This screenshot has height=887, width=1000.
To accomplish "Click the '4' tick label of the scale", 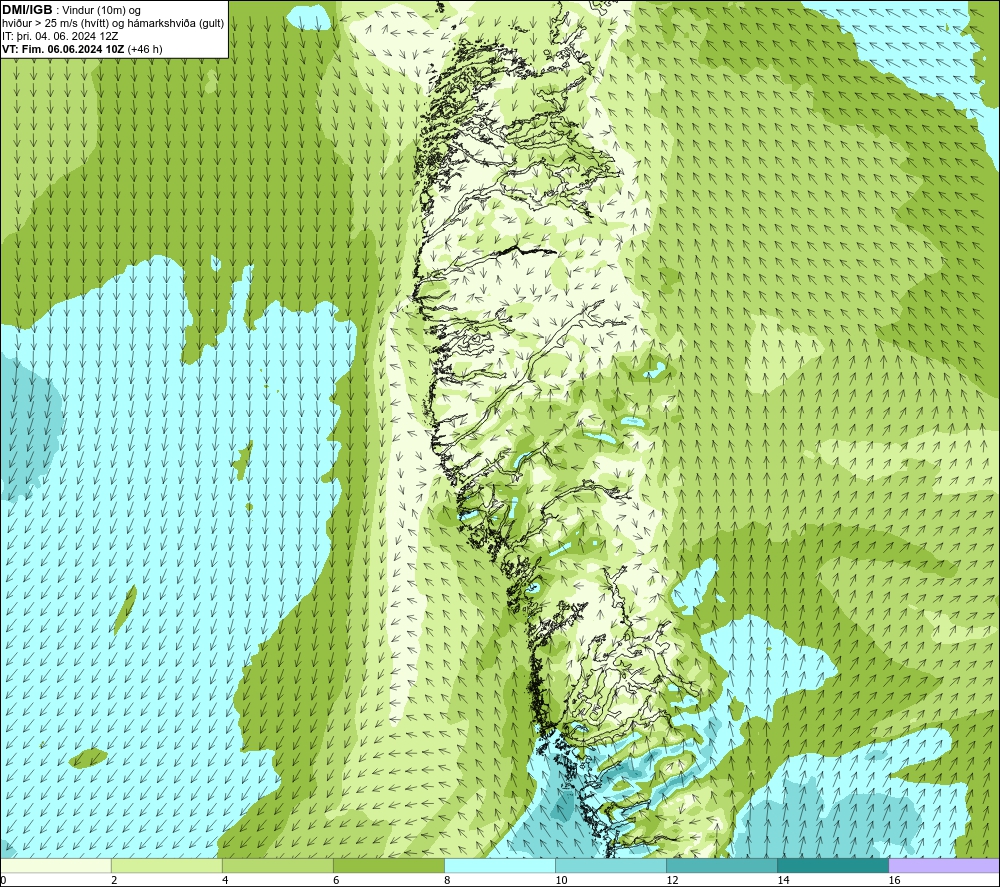I will (224, 881).
